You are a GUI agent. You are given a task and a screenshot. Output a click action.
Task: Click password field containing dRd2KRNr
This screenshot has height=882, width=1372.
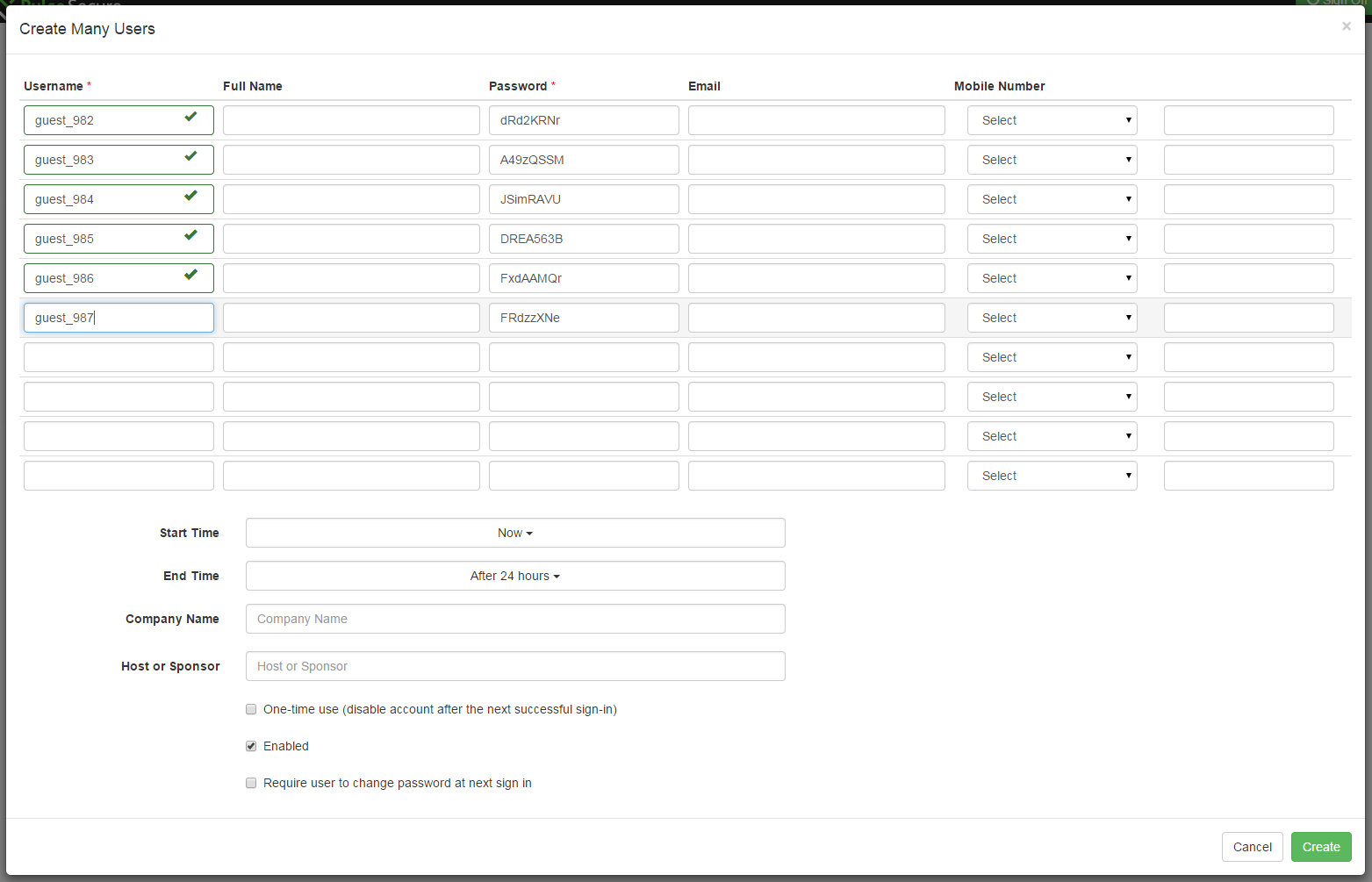click(x=584, y=120)
